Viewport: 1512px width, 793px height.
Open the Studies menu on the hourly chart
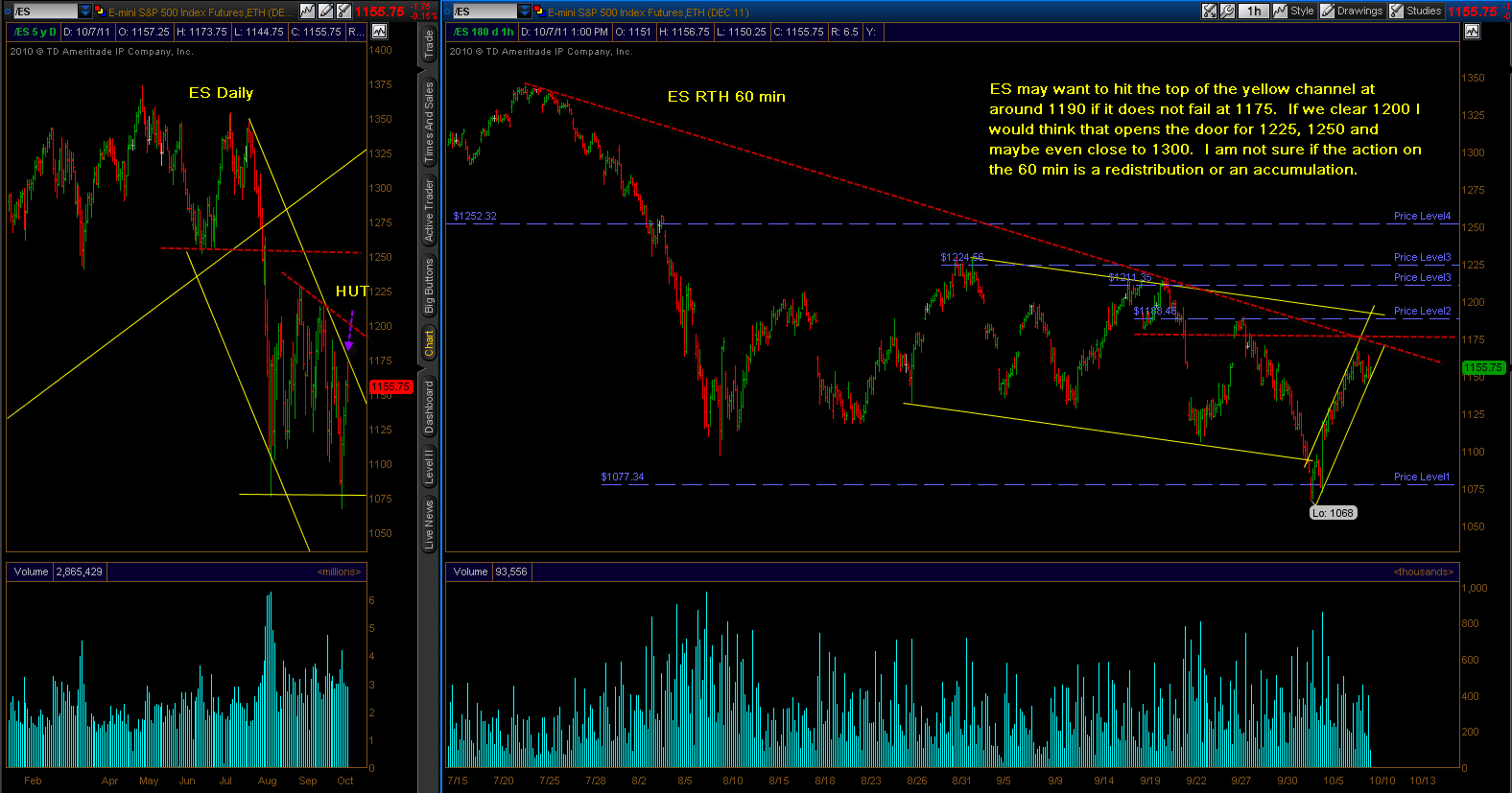[1416, 11]
